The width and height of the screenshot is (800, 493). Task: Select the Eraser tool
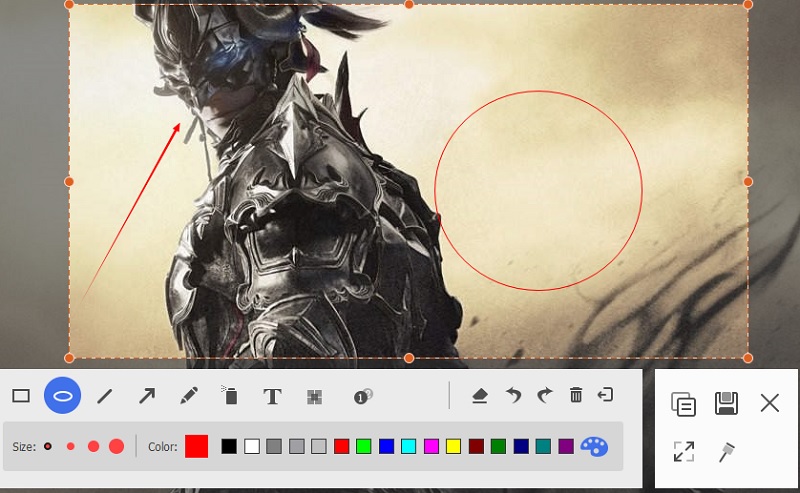(x=480, y=396)
